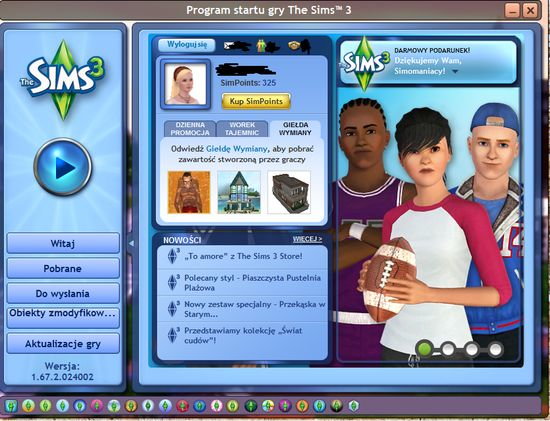This screenshot has width=550, height=421.
Task: Expand the news list via "WIĘCEJ >"
Action: tap(307, 239)
